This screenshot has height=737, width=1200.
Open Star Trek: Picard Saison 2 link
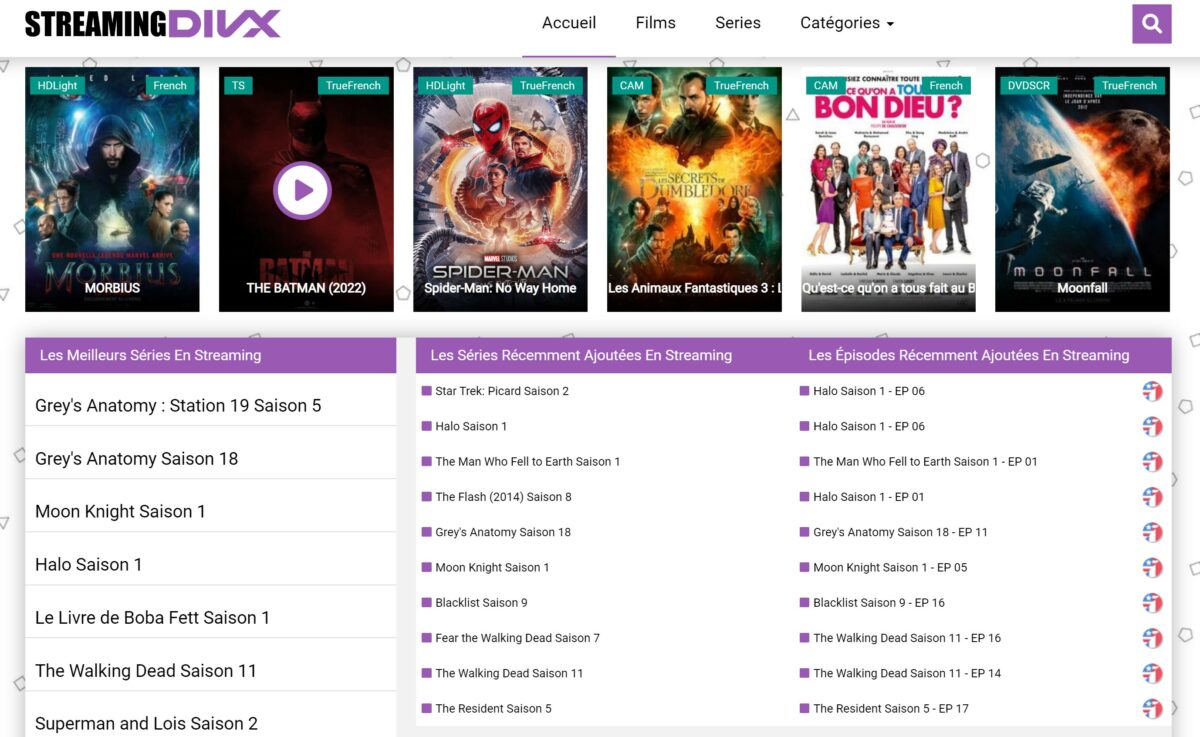[502, 391]
